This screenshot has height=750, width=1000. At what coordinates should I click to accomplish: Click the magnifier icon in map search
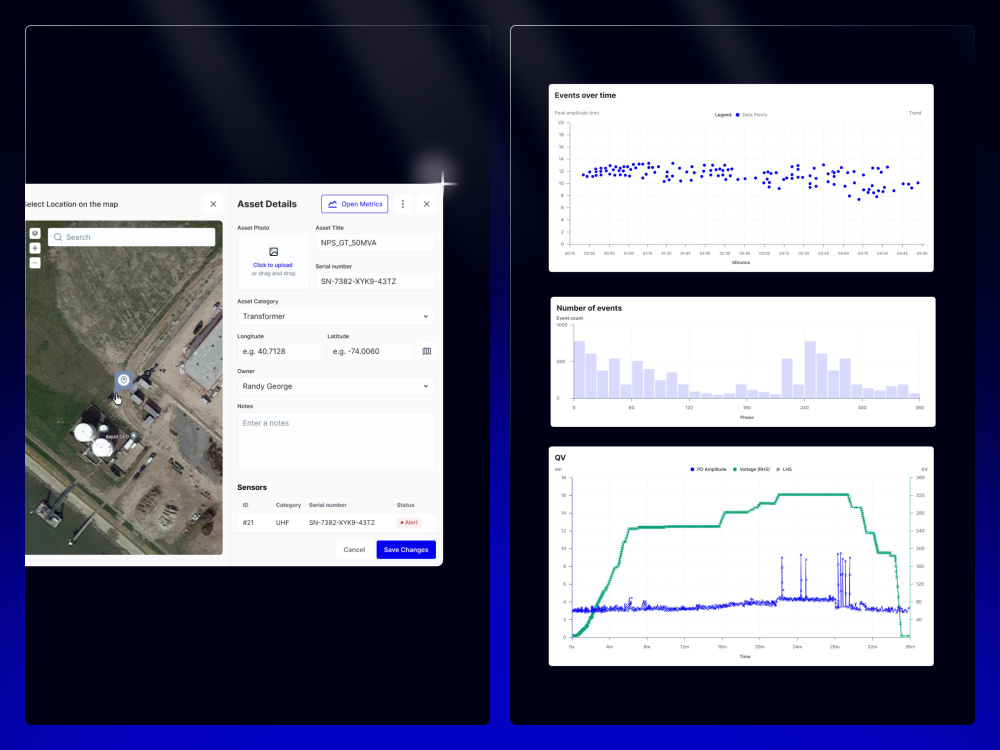[x=58, y=237]
